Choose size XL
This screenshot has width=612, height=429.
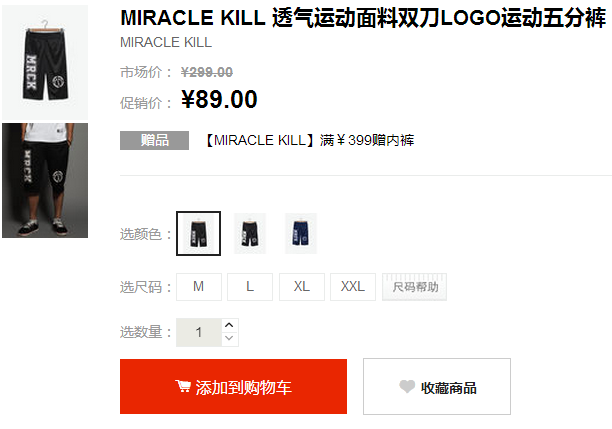click(x=302, y=287)
